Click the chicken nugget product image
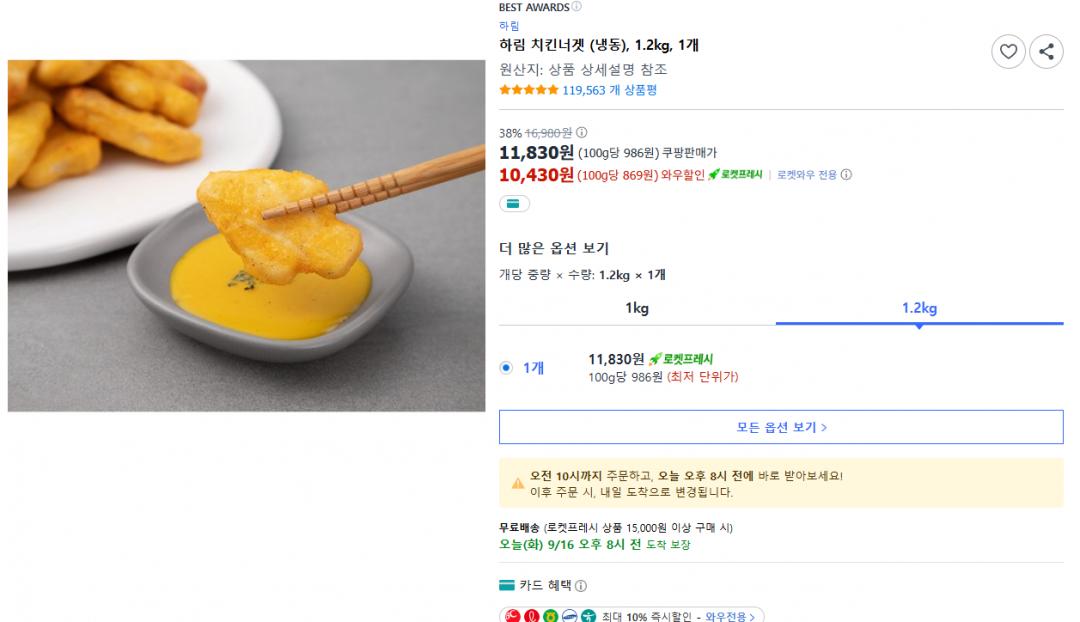 tap(246, 236)
